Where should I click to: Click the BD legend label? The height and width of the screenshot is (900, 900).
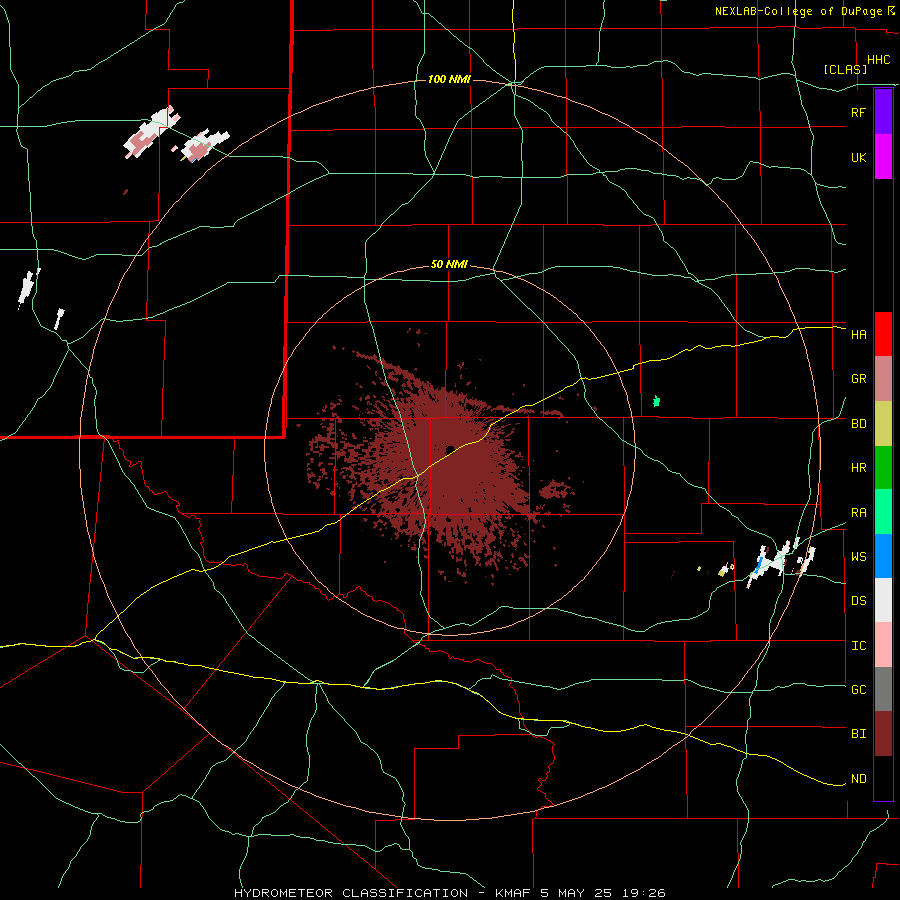click(858, 424)
